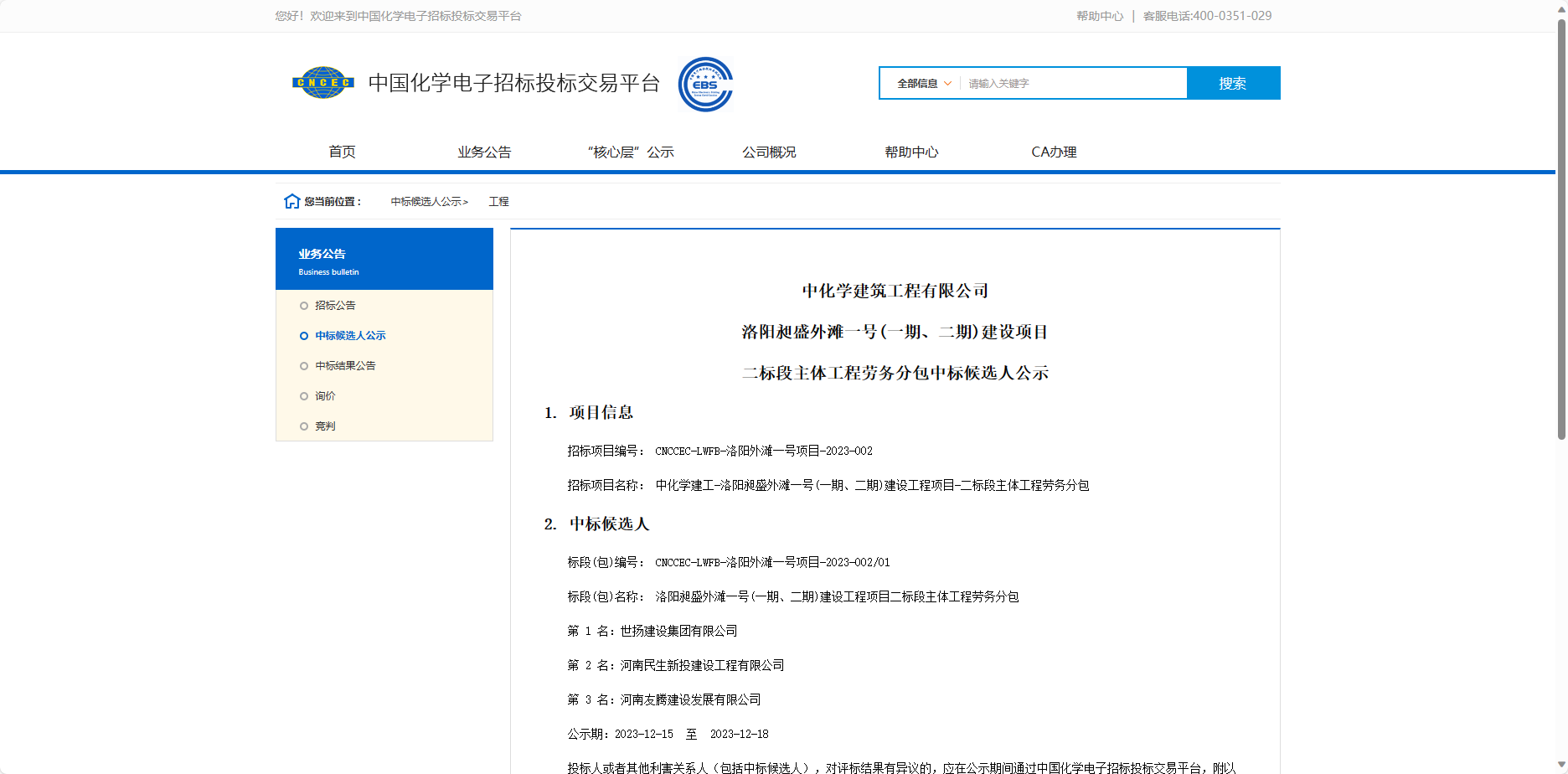The width and height of the screenshot is (1568, 774).
Task: Open the 全部信息 search filter dropdown
Action: click(919, 83)
